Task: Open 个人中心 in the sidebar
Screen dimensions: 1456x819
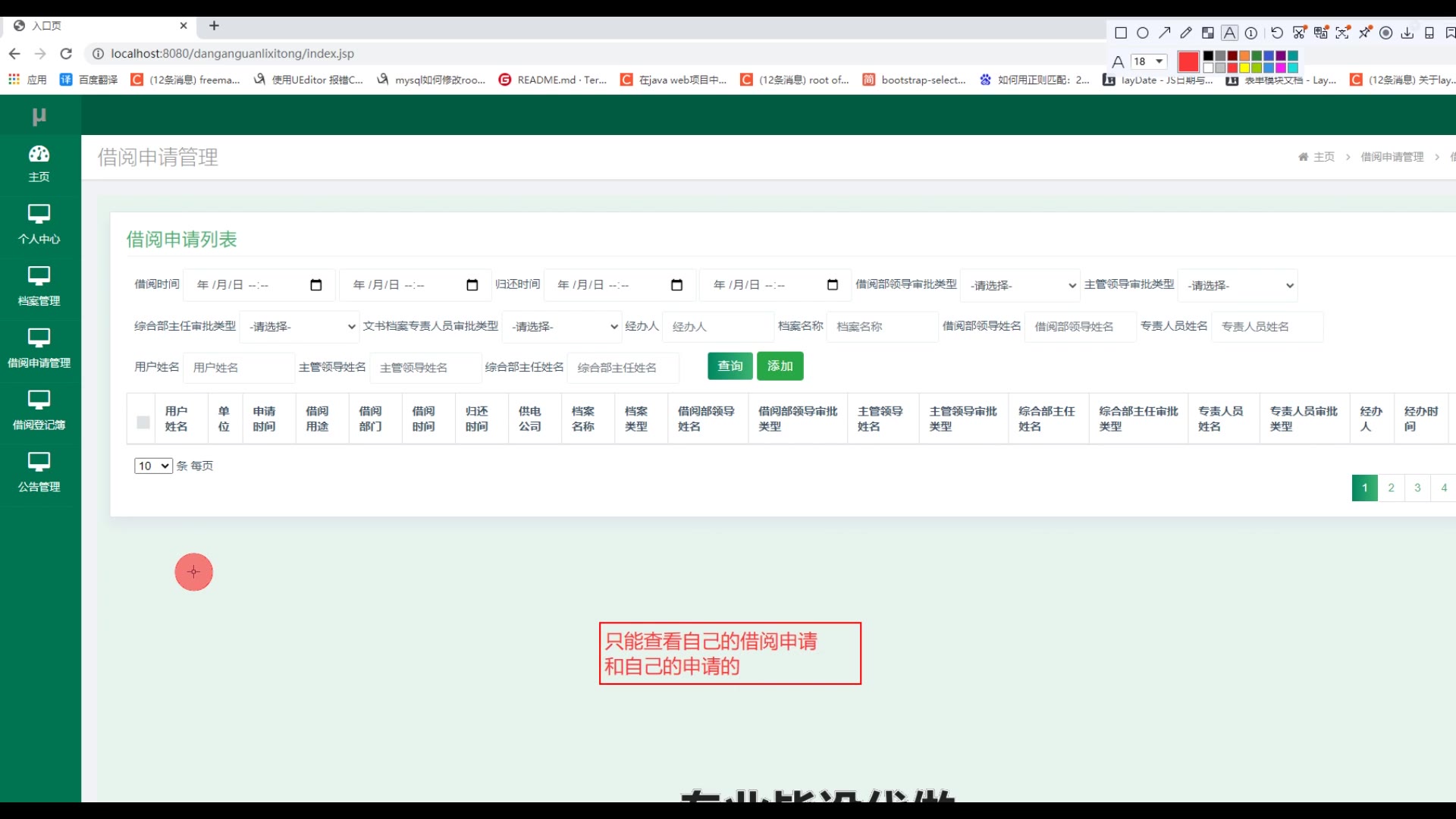Action: click(x=39, y=224)
